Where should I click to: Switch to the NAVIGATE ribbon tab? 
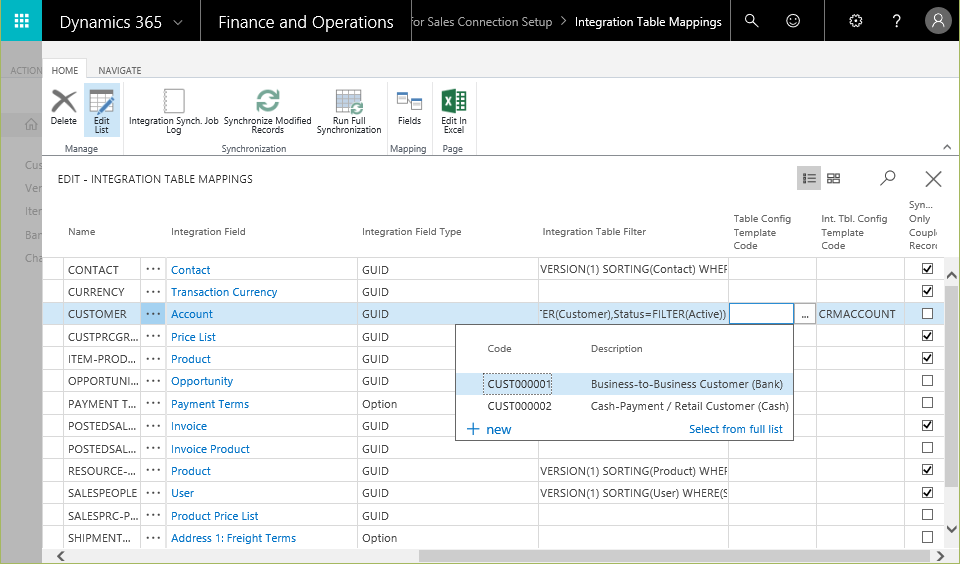pyautogui.click(x=120, y=70)
